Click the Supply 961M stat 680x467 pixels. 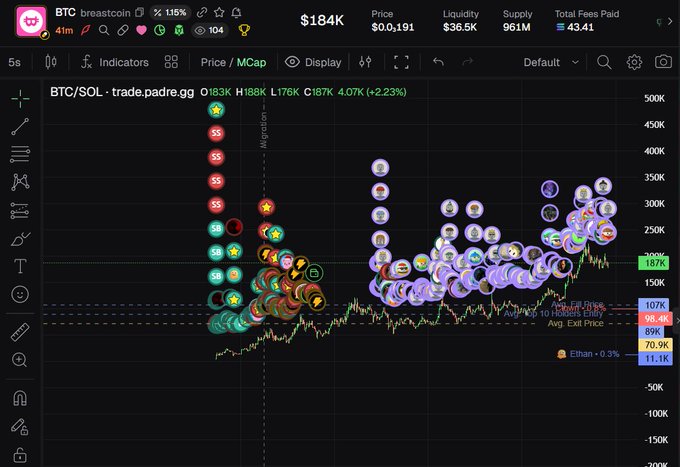pyautogui.click(x=517, y=21)
